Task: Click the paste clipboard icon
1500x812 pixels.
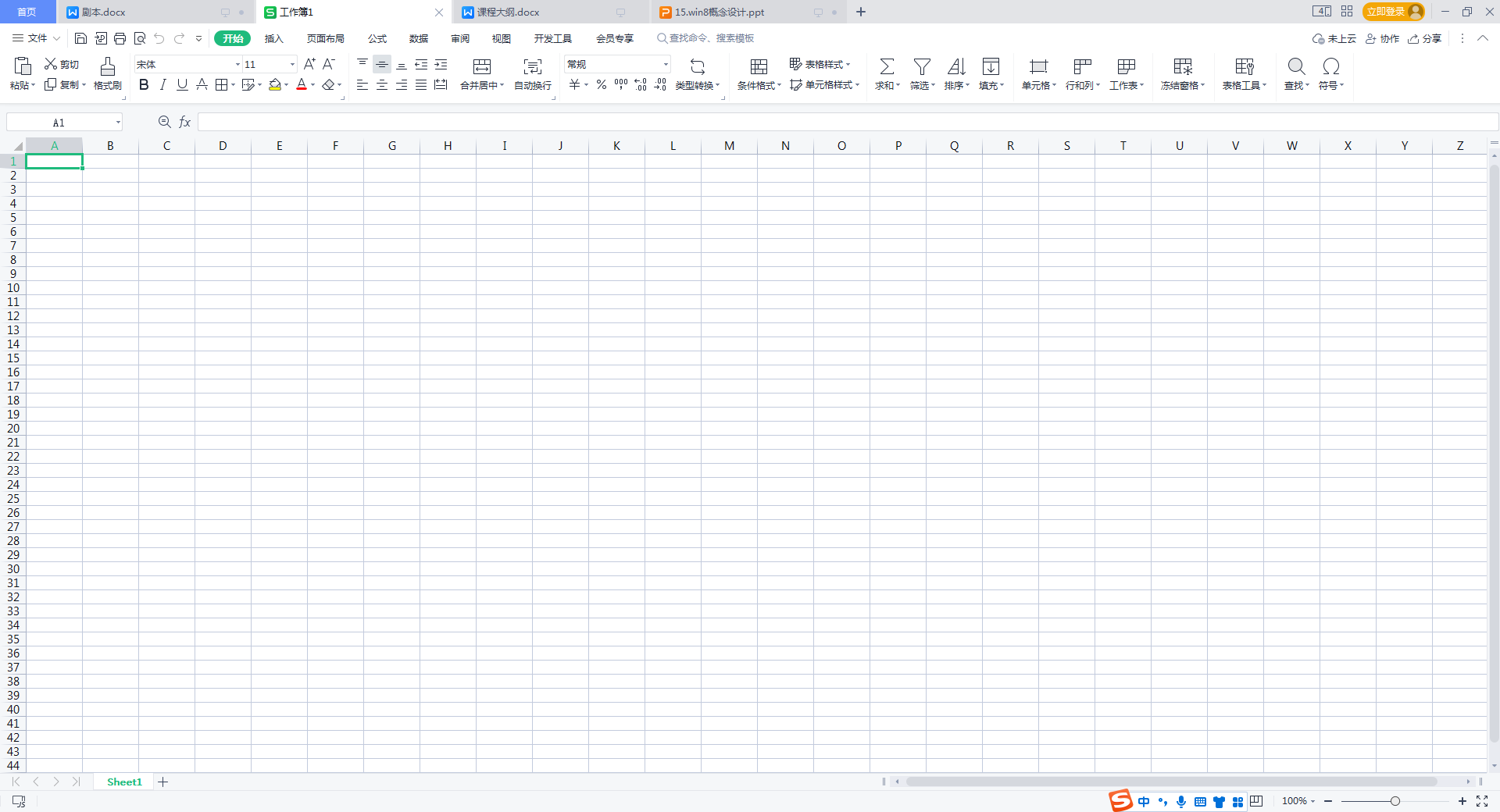Action: (x=23, y=66)
